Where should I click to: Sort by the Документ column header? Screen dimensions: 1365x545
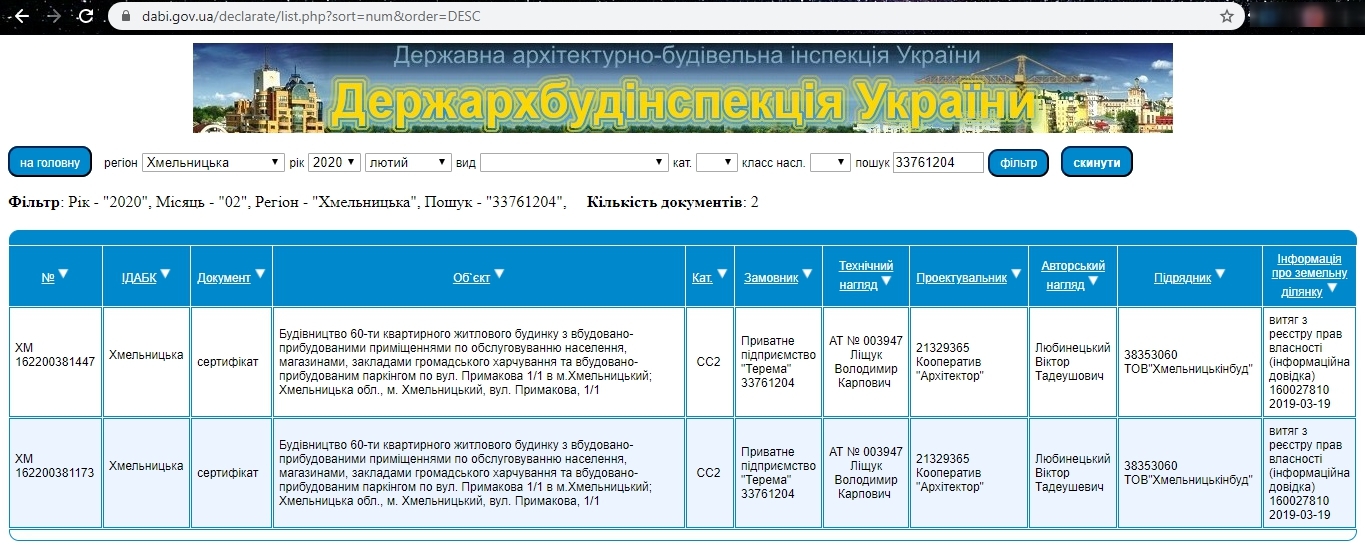(224, 278)
